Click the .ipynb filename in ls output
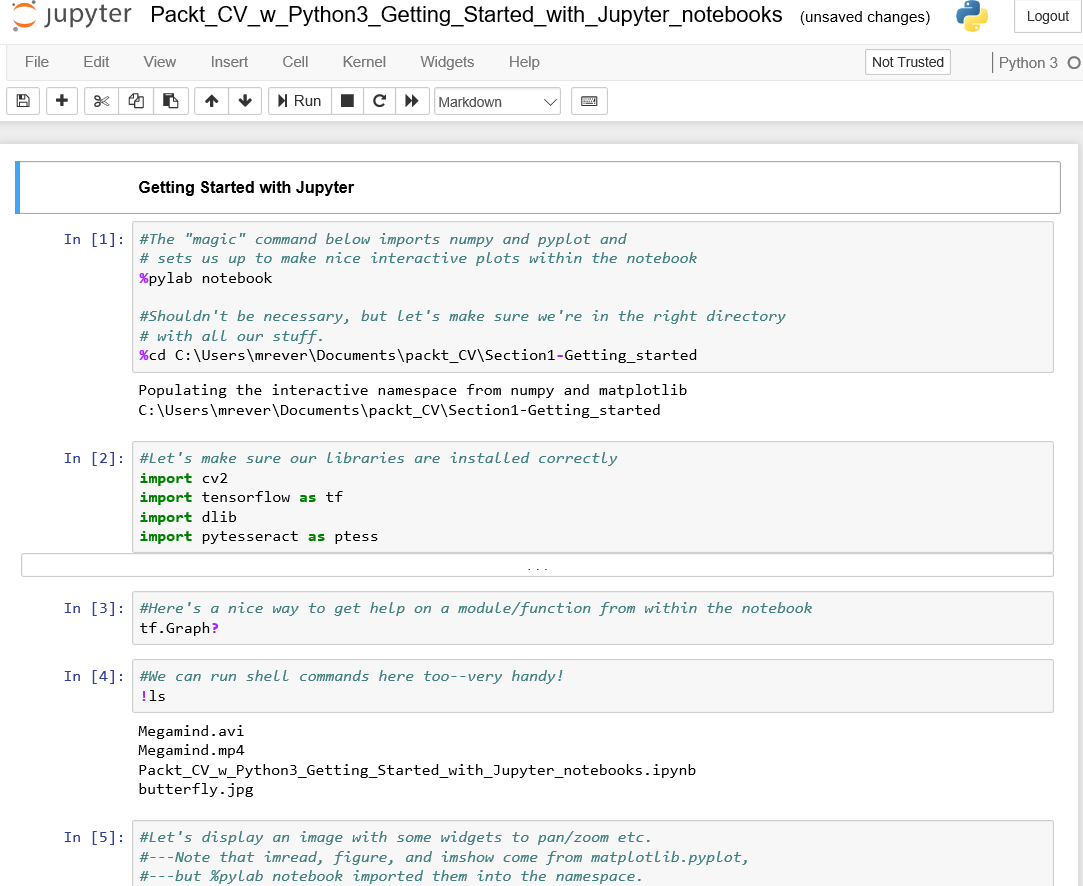 point(417,770)
